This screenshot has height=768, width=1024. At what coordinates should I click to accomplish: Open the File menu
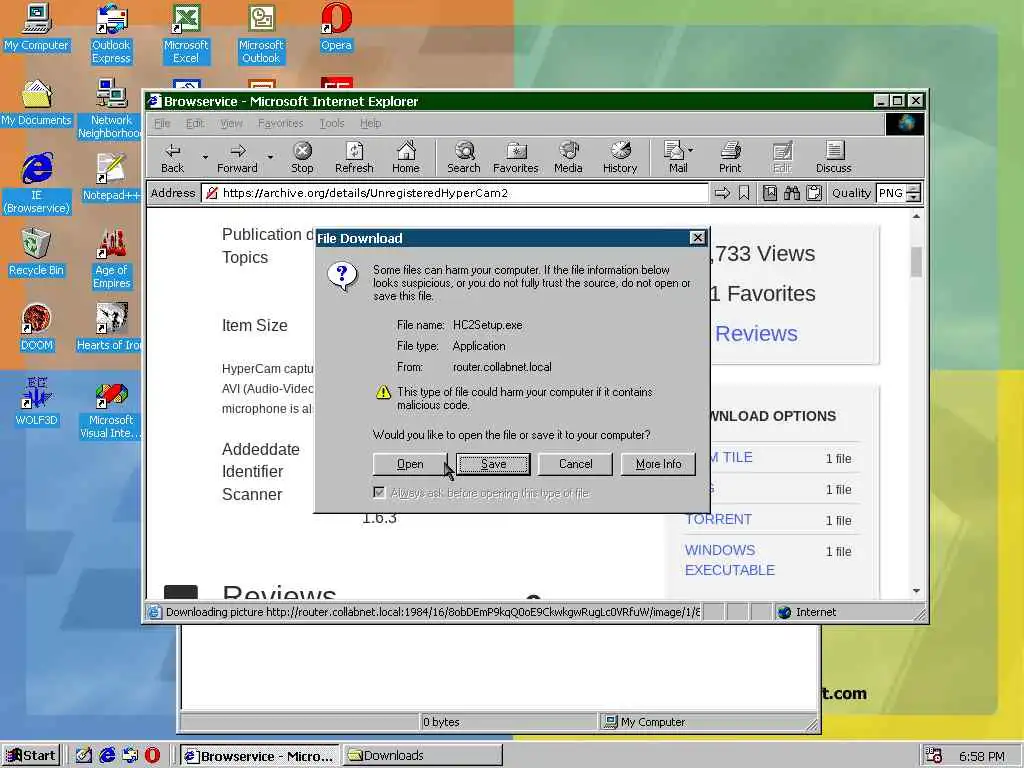[x=162, y=123]
